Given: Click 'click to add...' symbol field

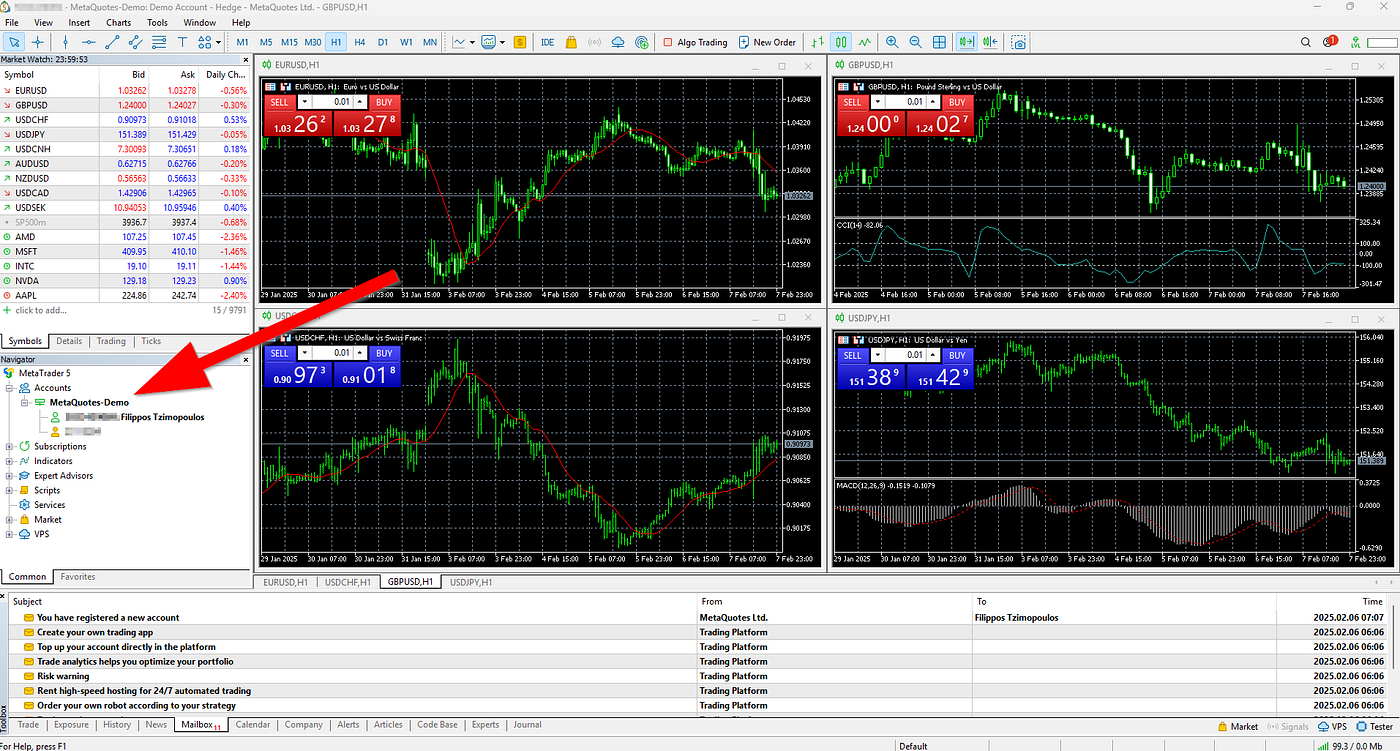Looking at the screenshot, I should [x=39, y=310].
